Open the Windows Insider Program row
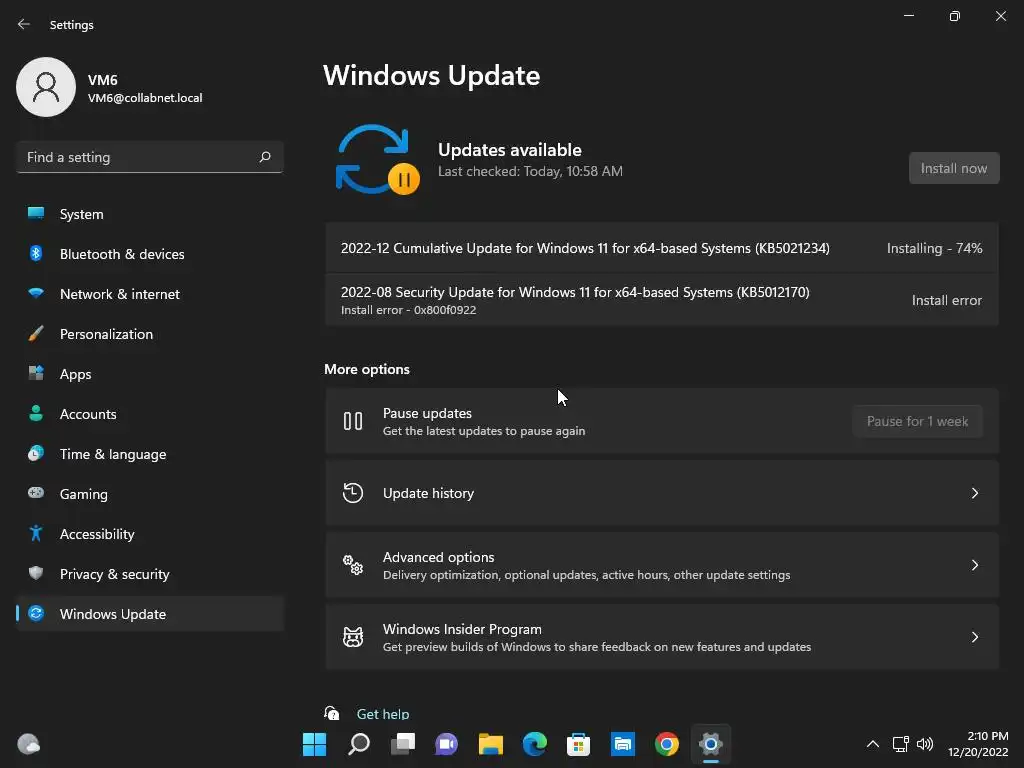 (x=662, y=637)
